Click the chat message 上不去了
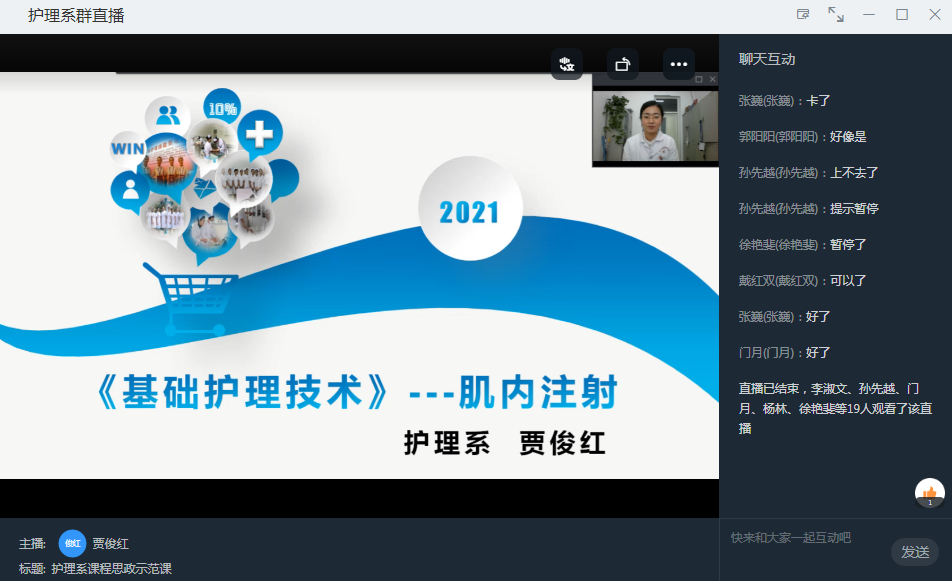Screen dimensions: 952x581 click(x=854, y=172)
